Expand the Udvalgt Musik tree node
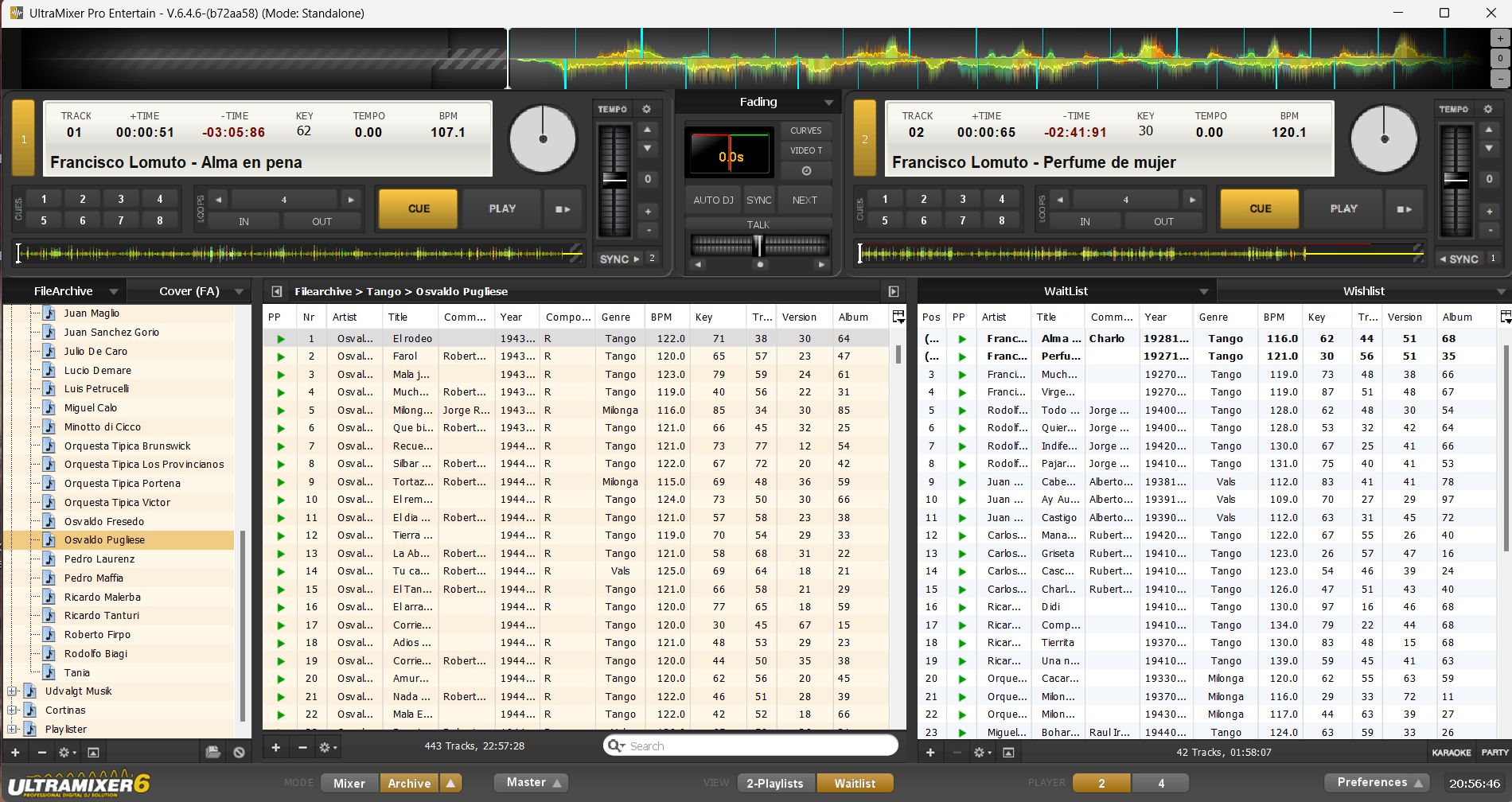The width and height of the screenshot is (1512, 802). pos(12,691)
